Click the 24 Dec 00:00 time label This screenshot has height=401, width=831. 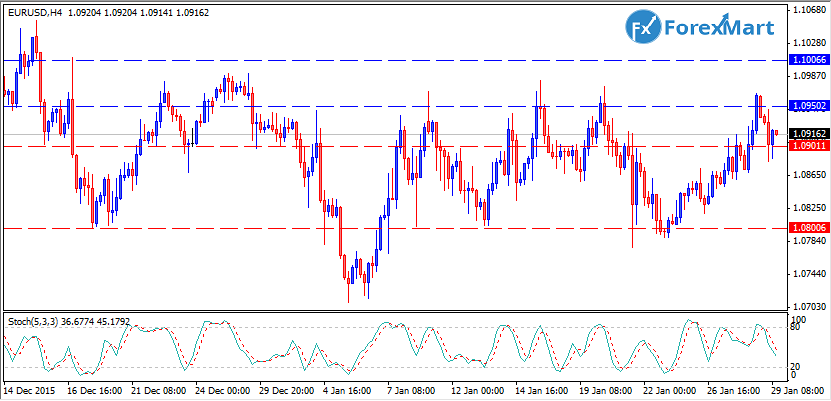point(223,391)
